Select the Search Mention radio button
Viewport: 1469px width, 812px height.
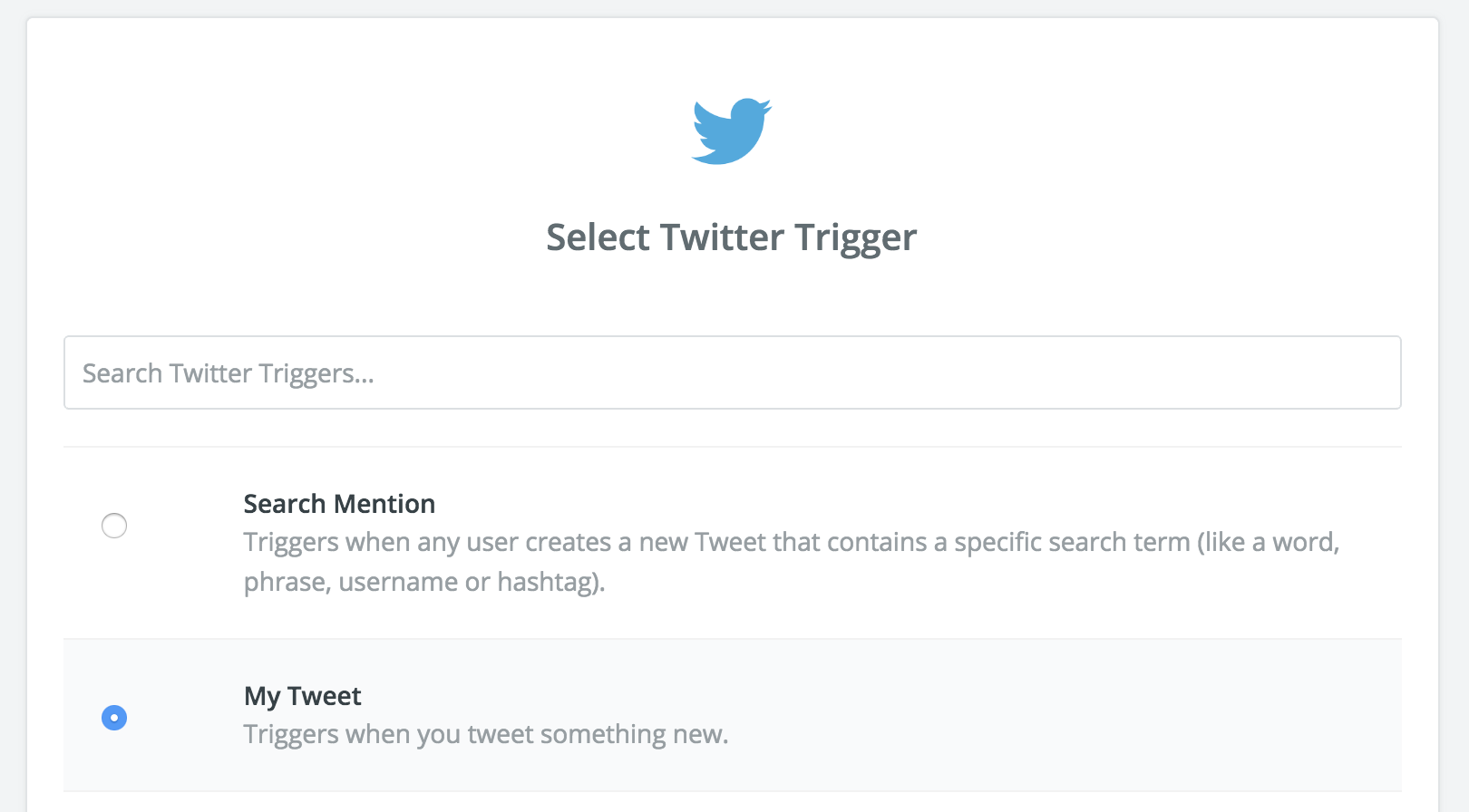(114, 526)
